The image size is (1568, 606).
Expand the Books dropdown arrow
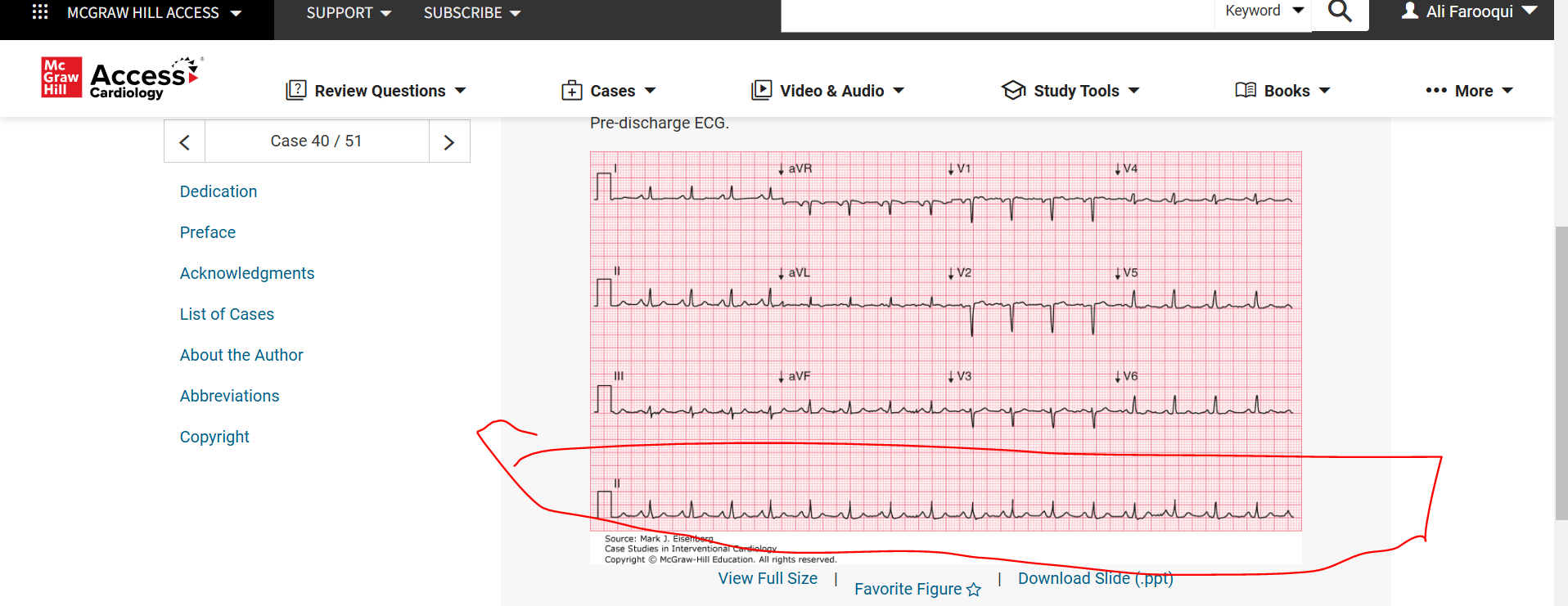tap(1324, 91)
